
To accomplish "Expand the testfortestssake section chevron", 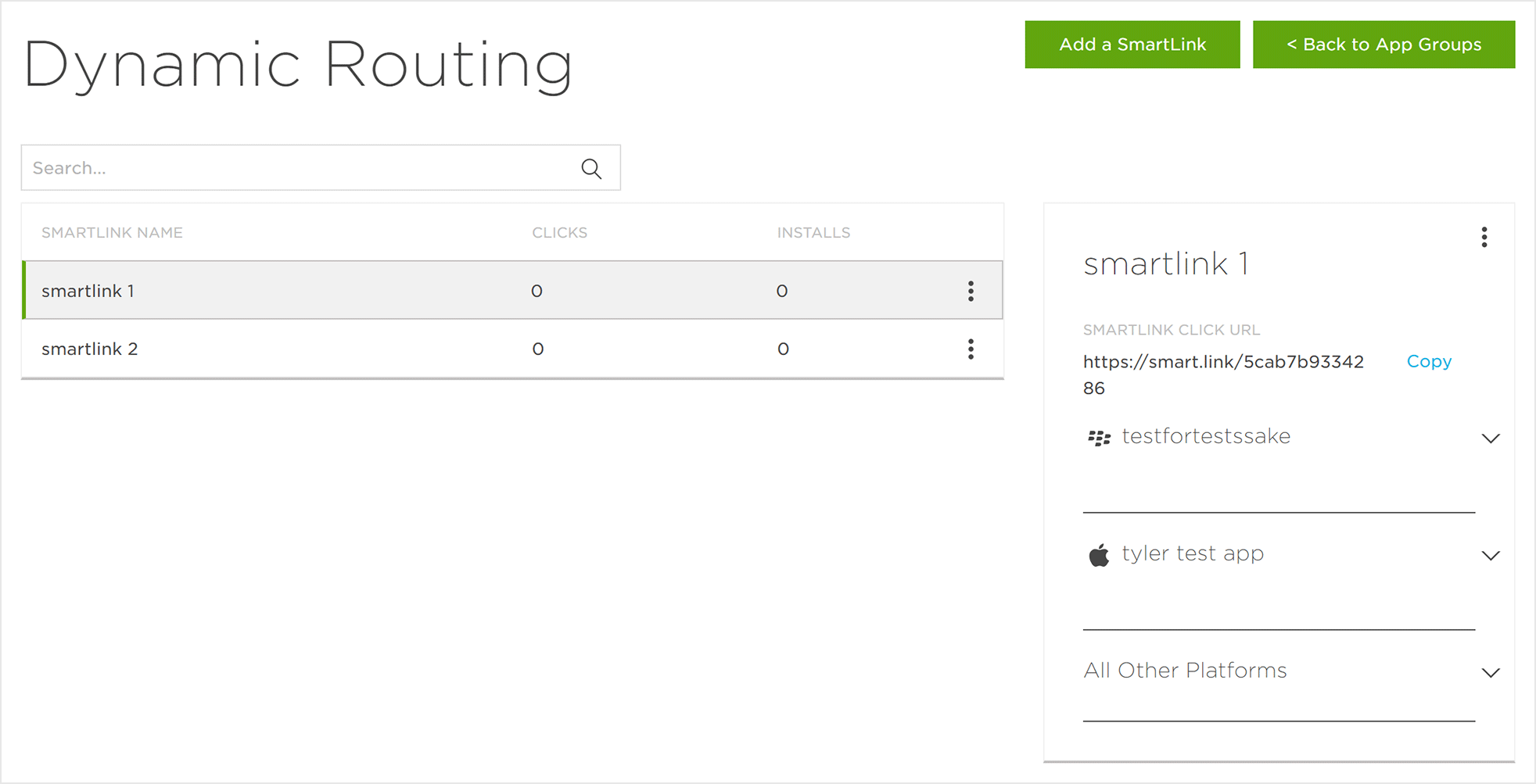I will [x=1490, y=439].
